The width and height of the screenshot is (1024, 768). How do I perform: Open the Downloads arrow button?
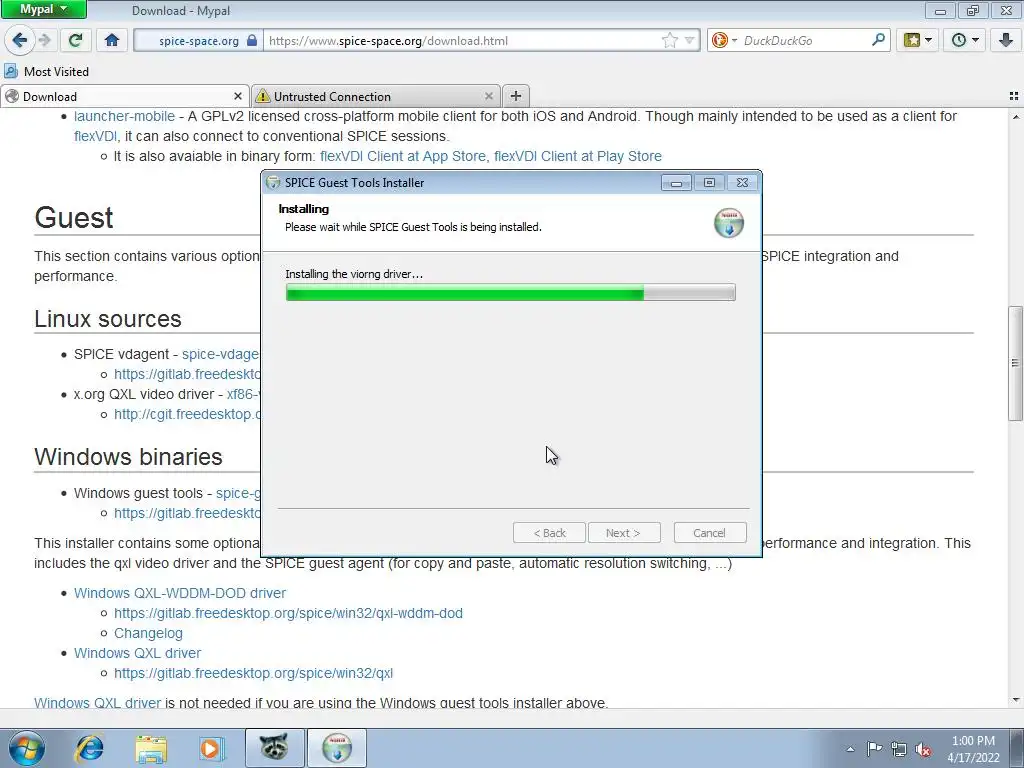tap(1005, 40)
